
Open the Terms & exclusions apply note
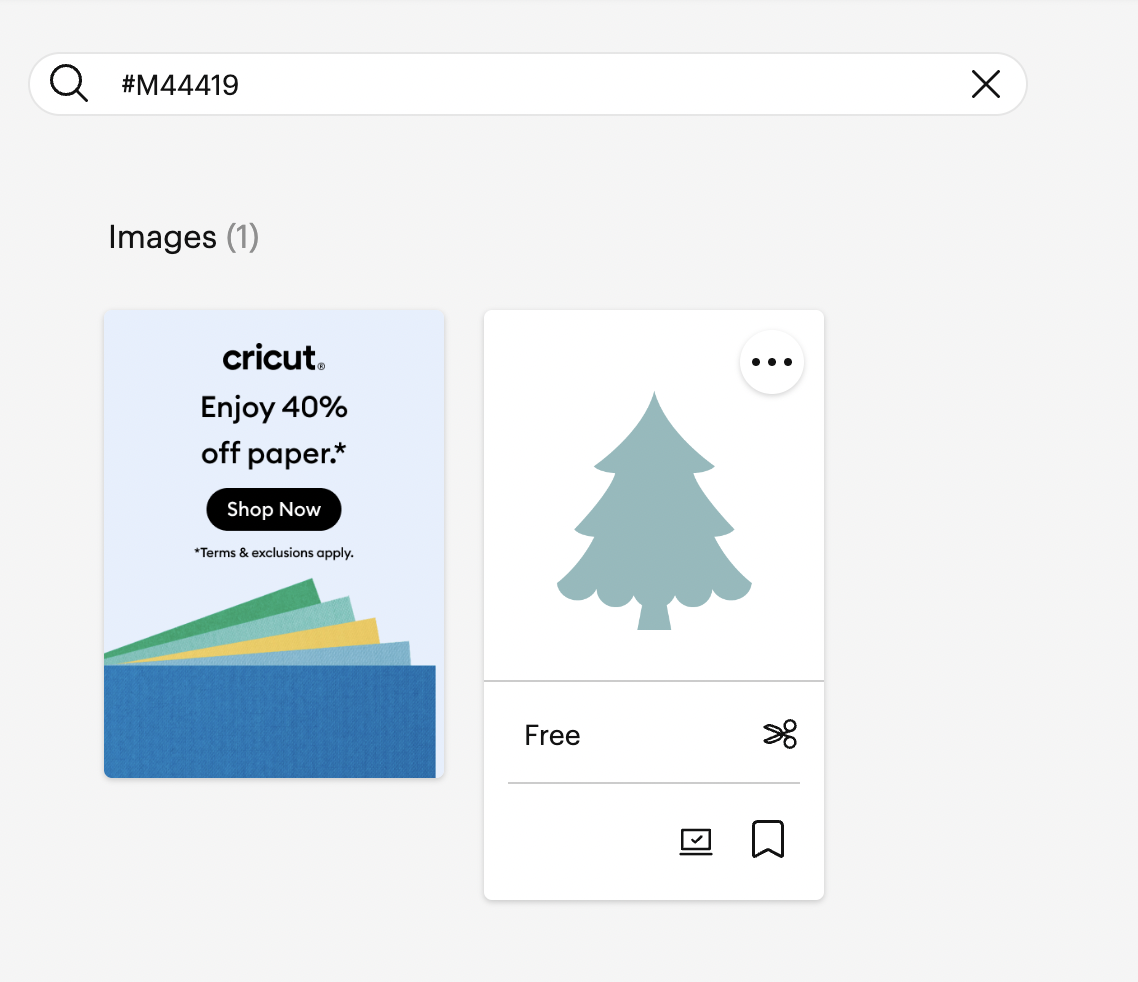coord(273,552)
